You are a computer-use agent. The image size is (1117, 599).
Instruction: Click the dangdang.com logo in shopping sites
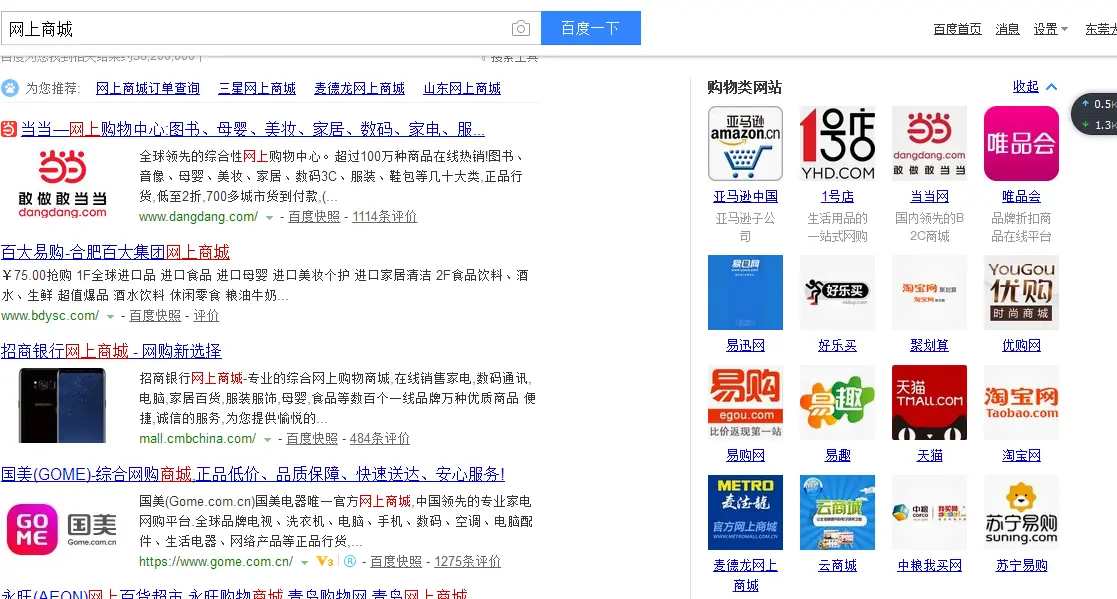929,143
